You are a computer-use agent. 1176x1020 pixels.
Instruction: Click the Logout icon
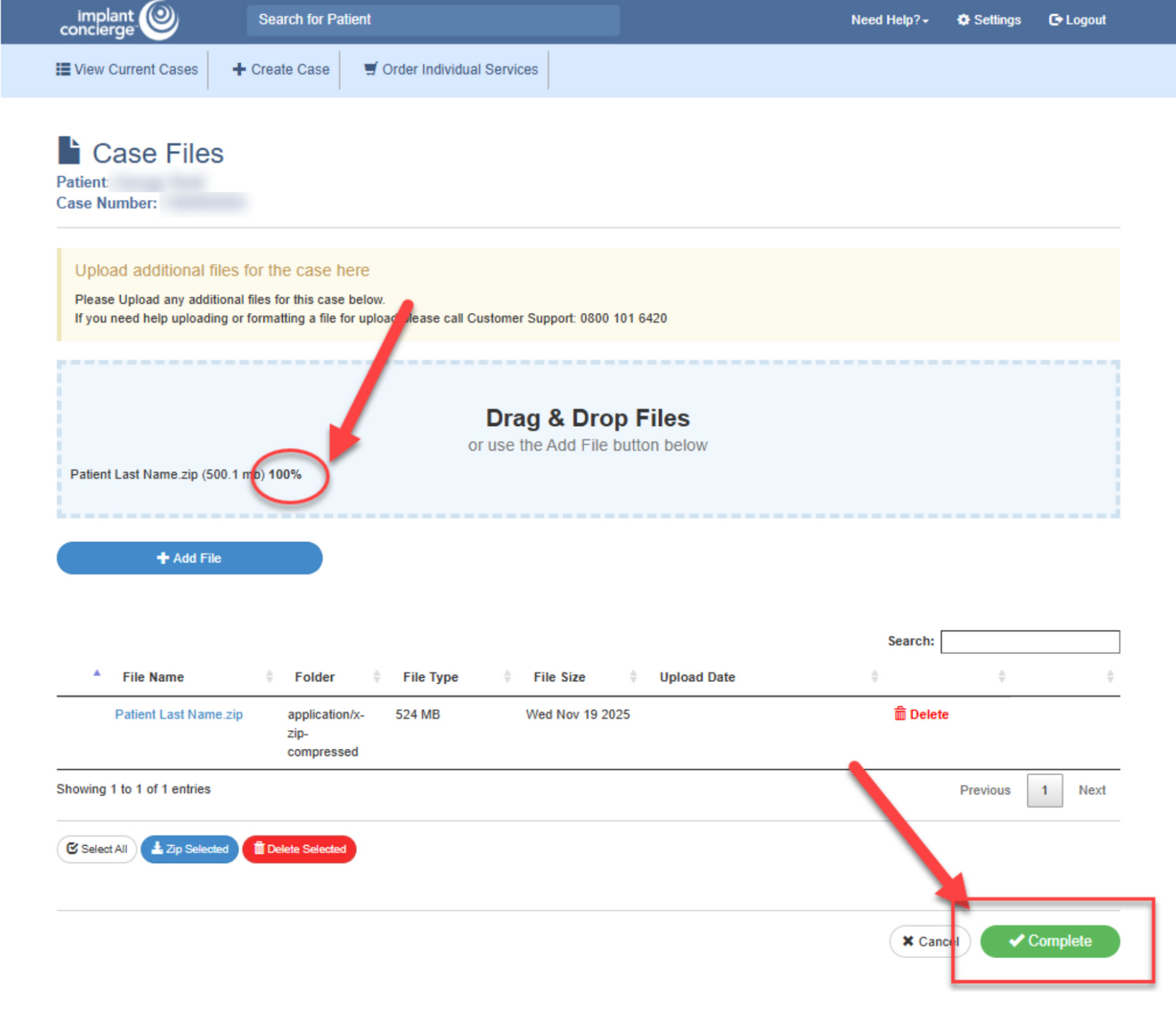coord(1055,20)
